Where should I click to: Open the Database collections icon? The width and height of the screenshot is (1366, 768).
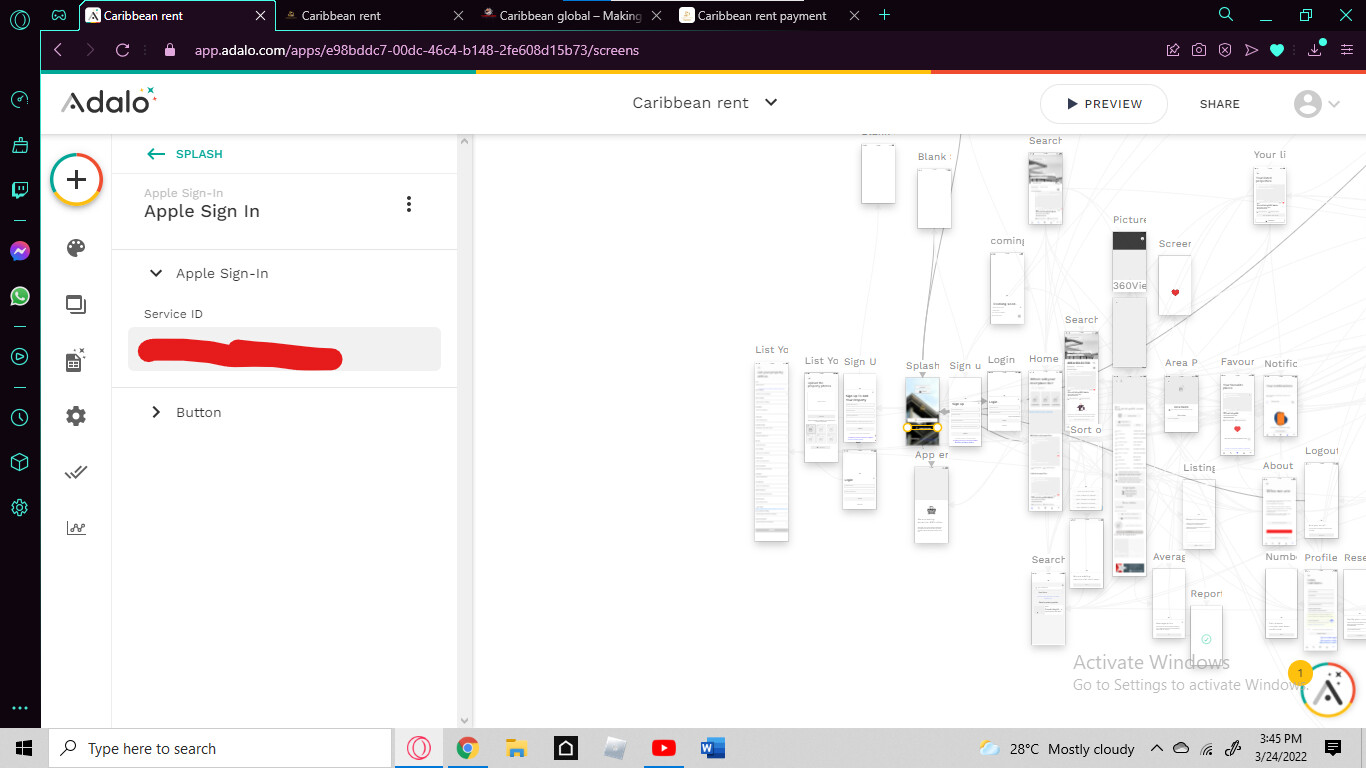pos(76,360)
